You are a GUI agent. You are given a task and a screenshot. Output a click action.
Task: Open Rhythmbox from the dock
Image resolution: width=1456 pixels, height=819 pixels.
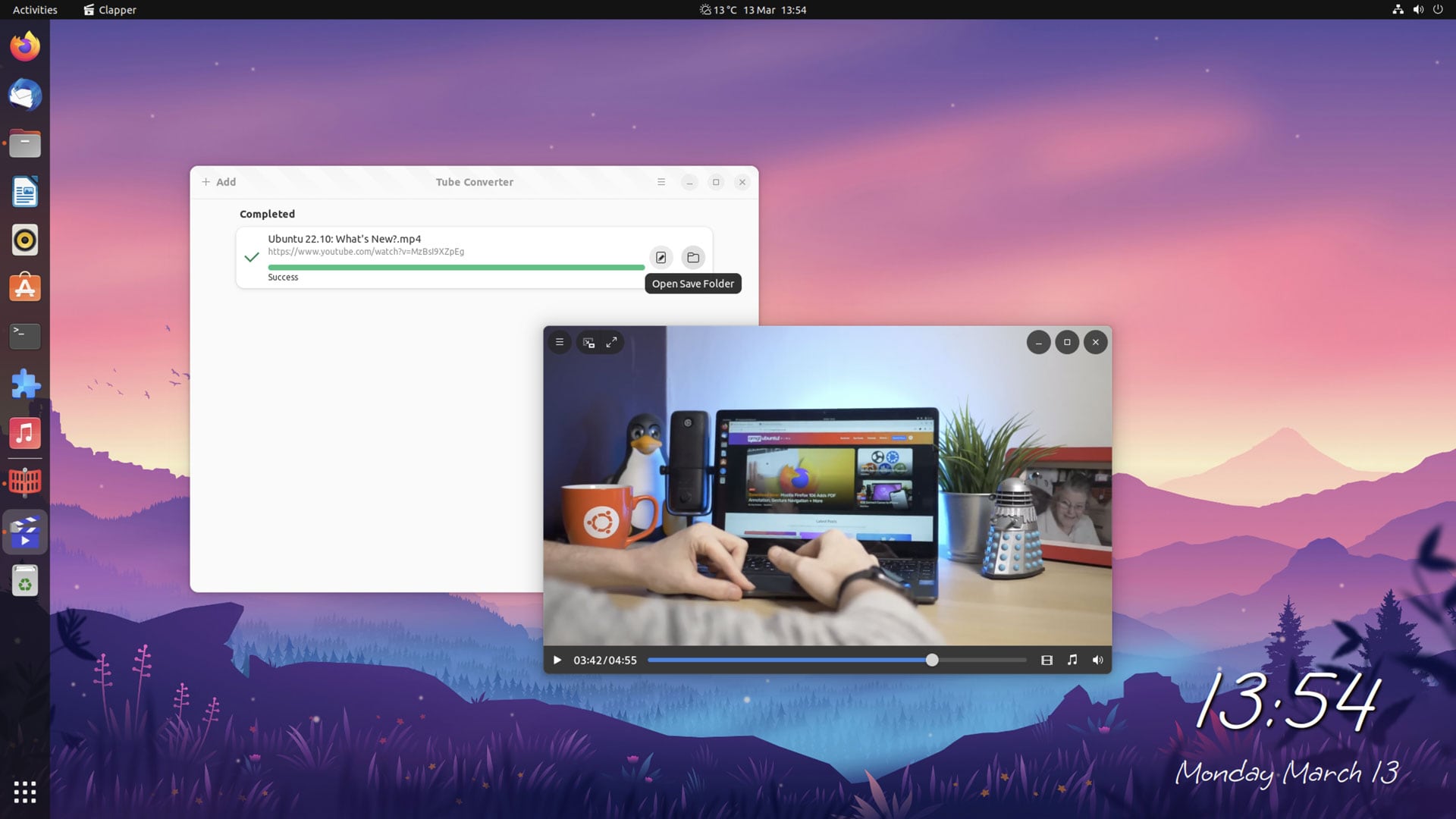25,240
